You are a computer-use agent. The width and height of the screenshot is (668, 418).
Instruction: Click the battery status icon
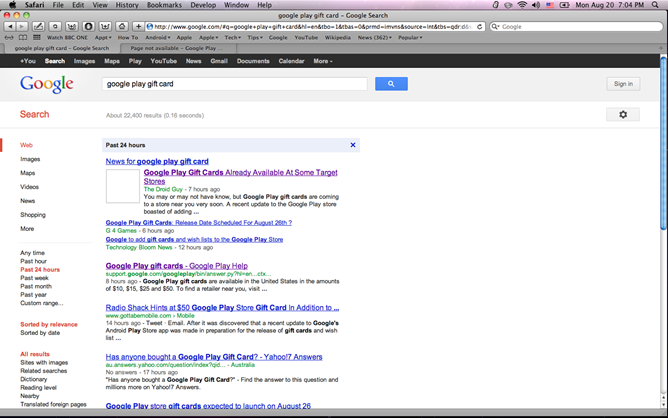(564, 5)
